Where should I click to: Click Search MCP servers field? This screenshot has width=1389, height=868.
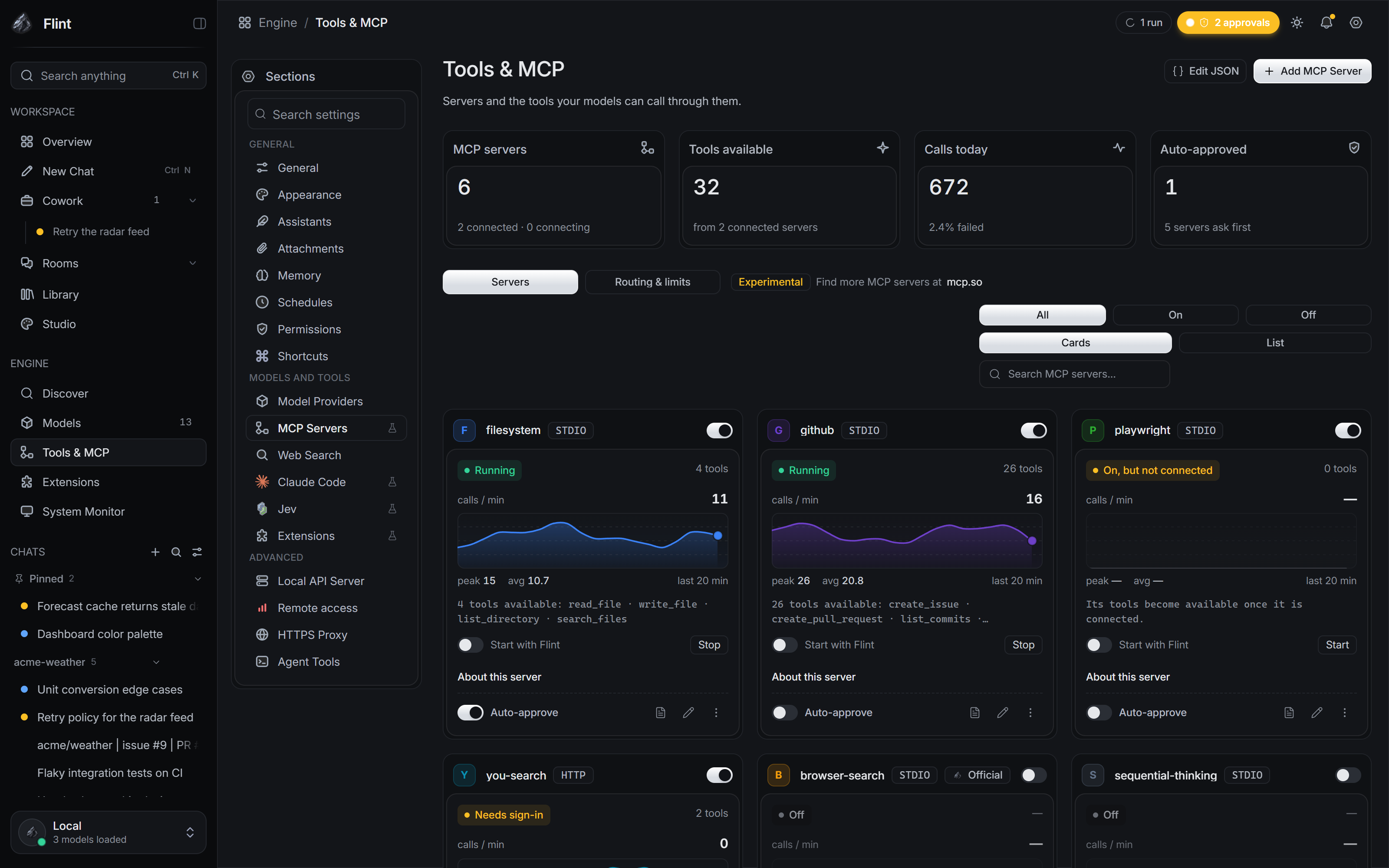(1074, 374)
